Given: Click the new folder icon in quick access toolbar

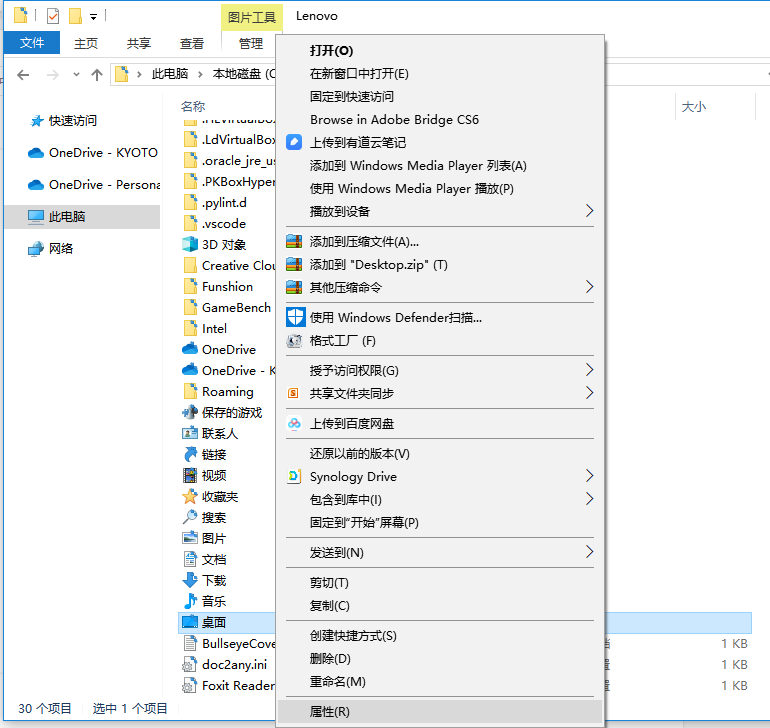Looking at the screenshot, I should 75,16.
